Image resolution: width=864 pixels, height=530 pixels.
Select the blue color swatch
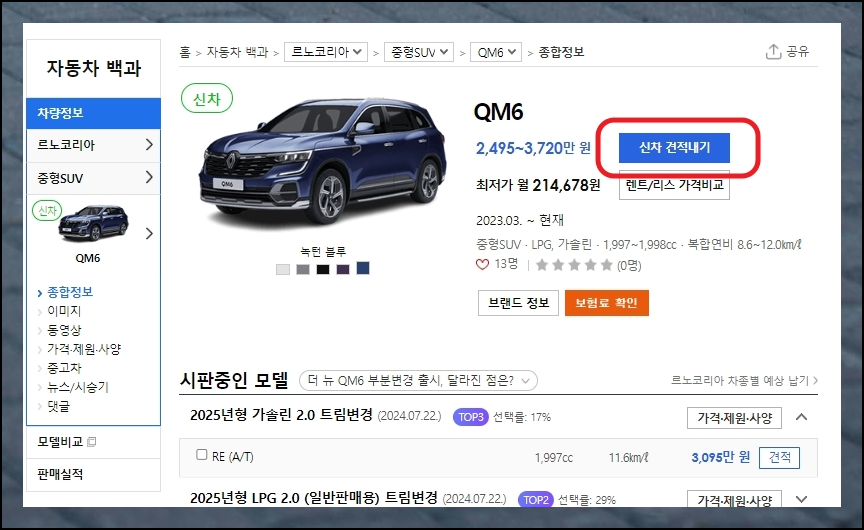tap(363, 268)
